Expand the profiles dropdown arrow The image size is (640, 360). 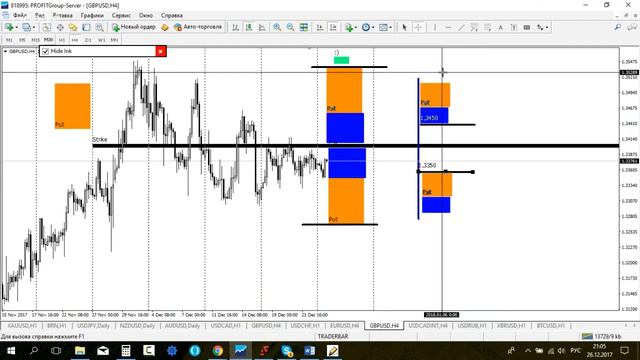point(34,27)
